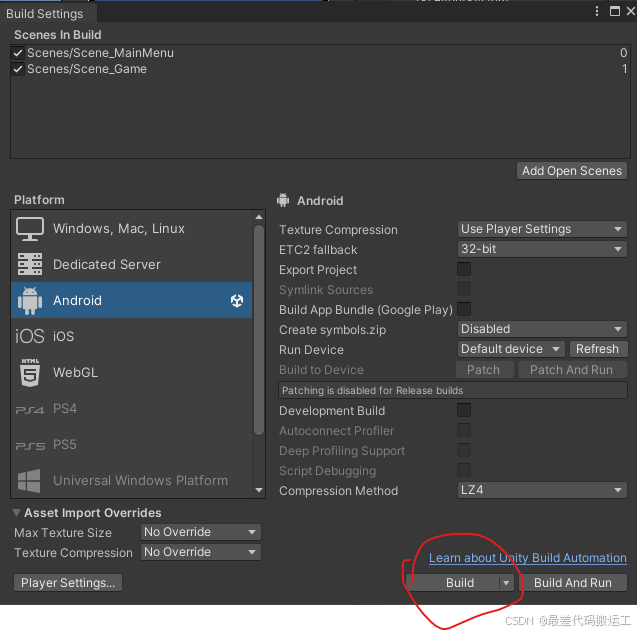Click the PS4 platform logo
This screenshot has height=632, width=637.
coord(30,410)
